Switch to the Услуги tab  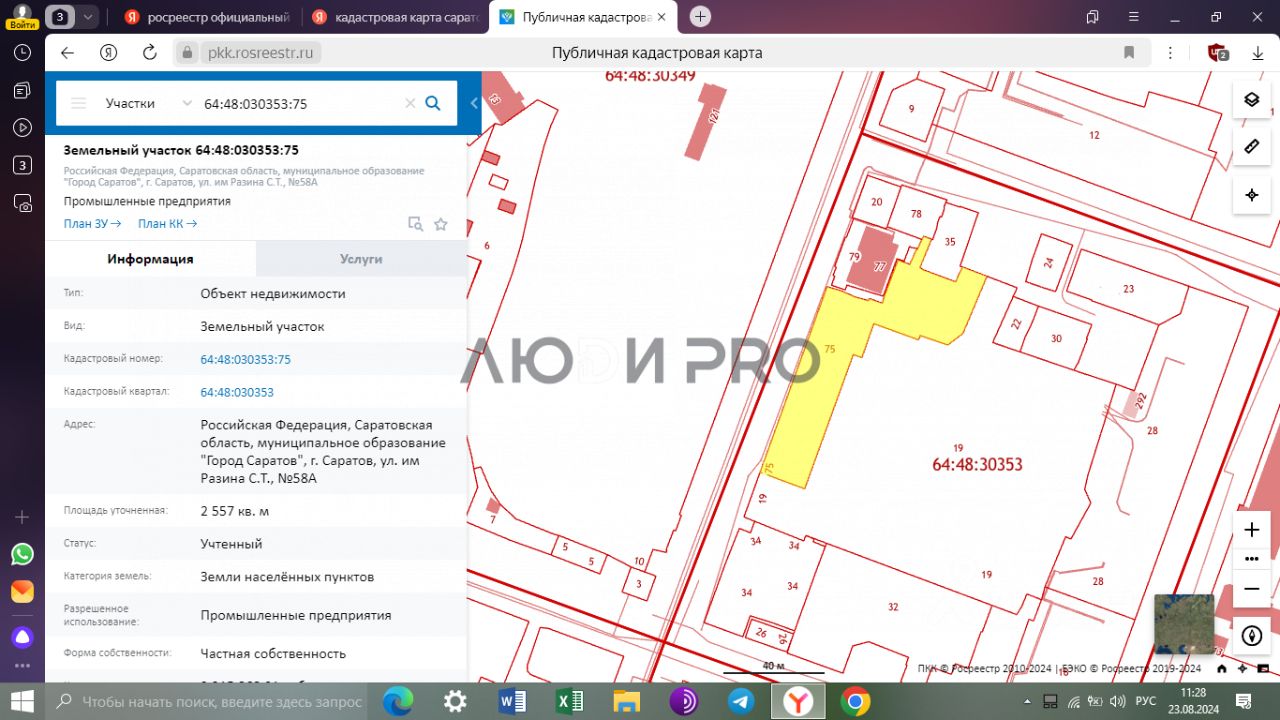pyautogui.click(x=361, y=259)
